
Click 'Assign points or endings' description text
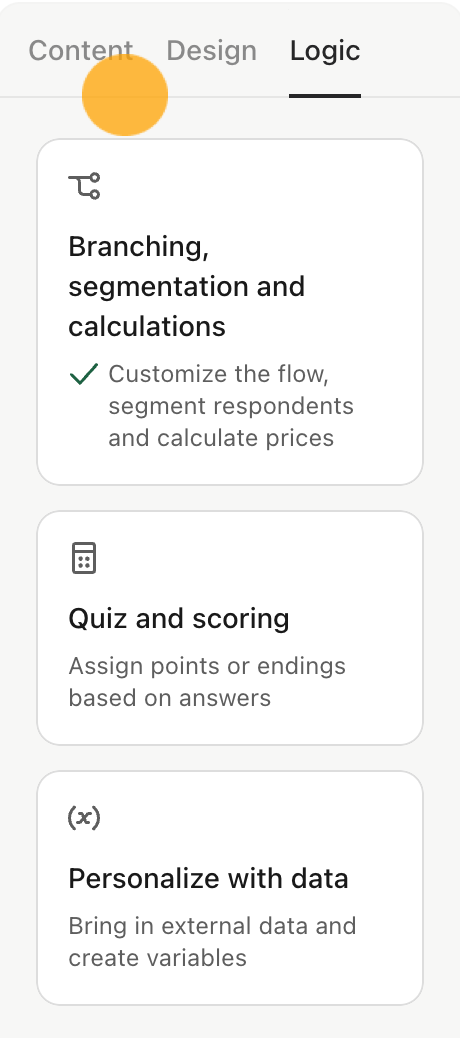click(207, 666)
